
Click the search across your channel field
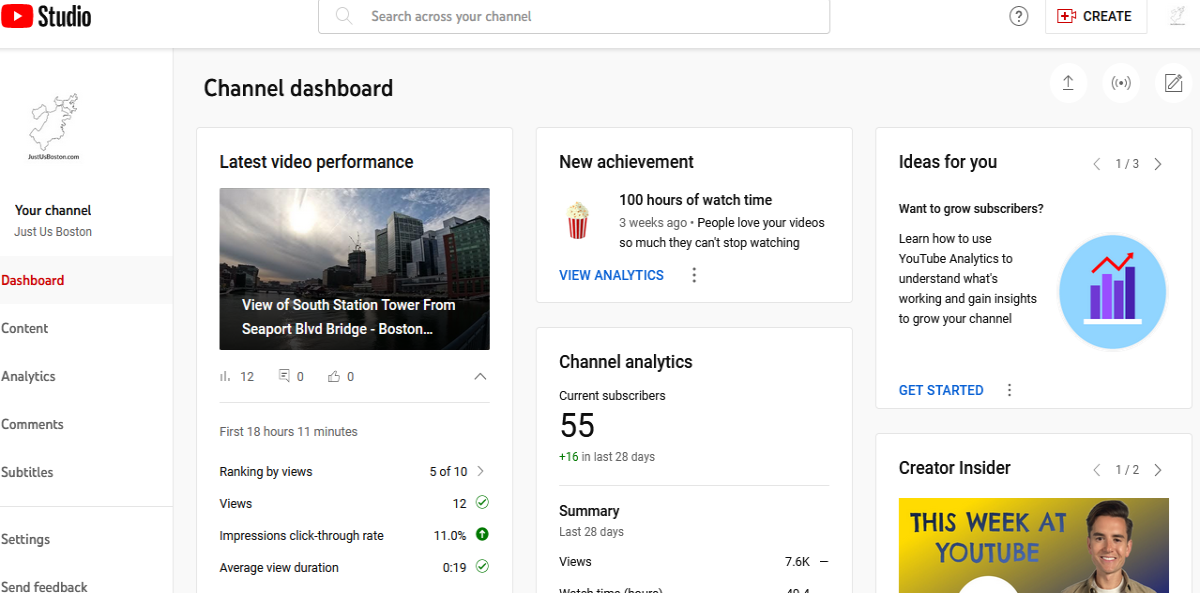[x=574, y=16]
